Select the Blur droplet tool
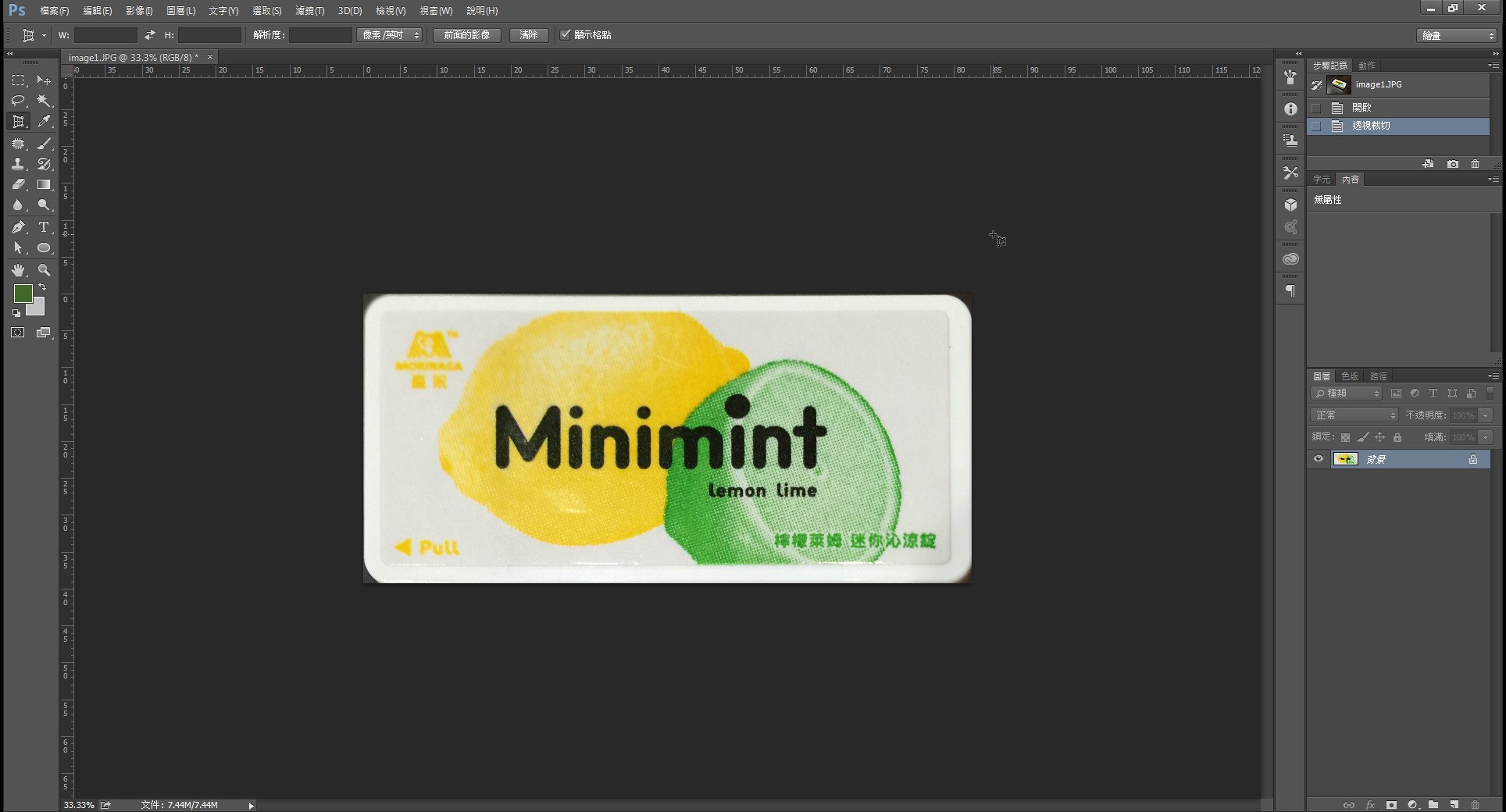 18,205
